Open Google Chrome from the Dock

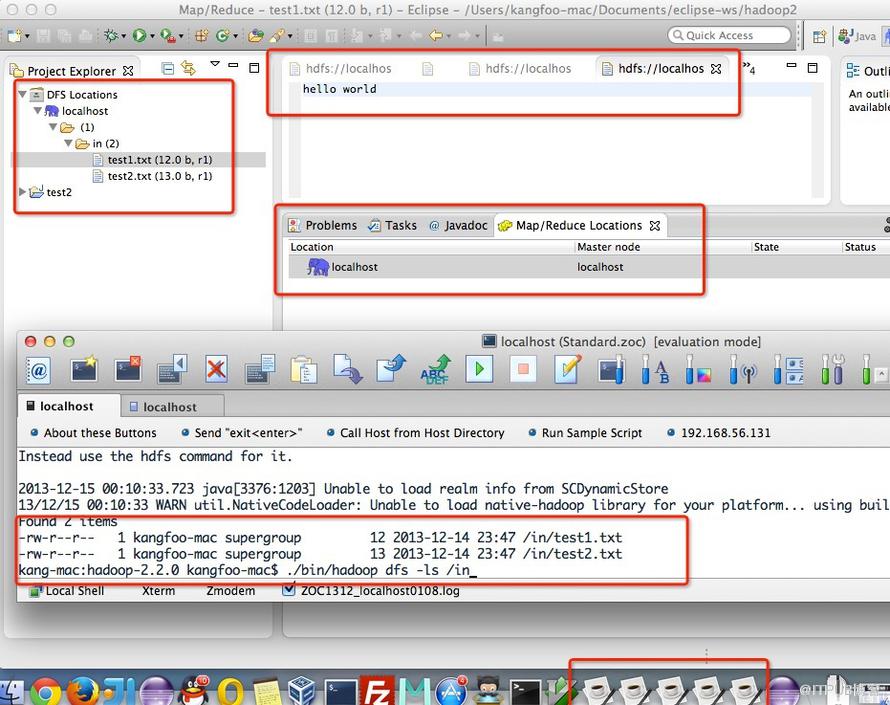[46, 692]
